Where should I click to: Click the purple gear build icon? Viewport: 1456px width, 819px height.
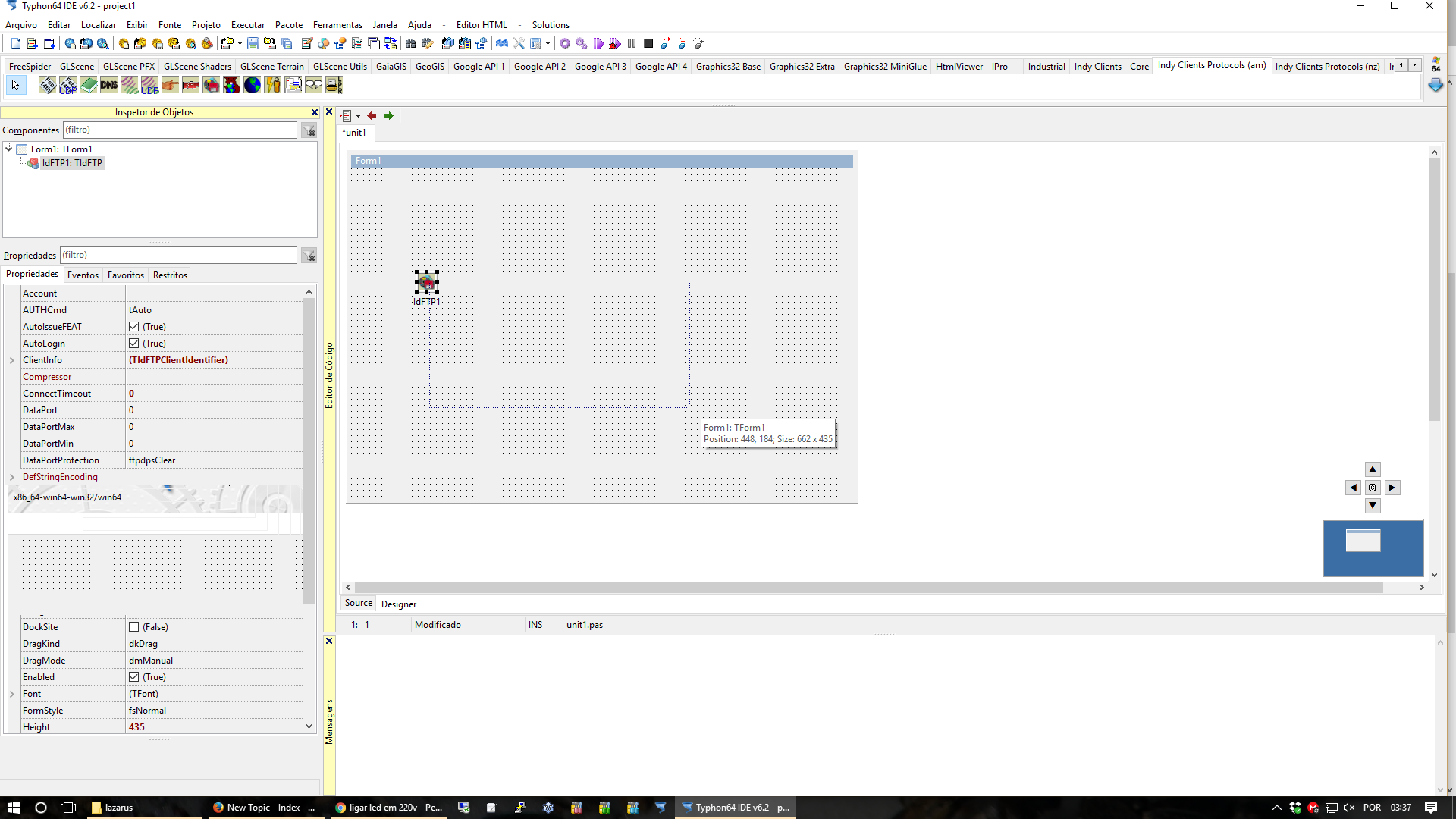click(565, 44)
